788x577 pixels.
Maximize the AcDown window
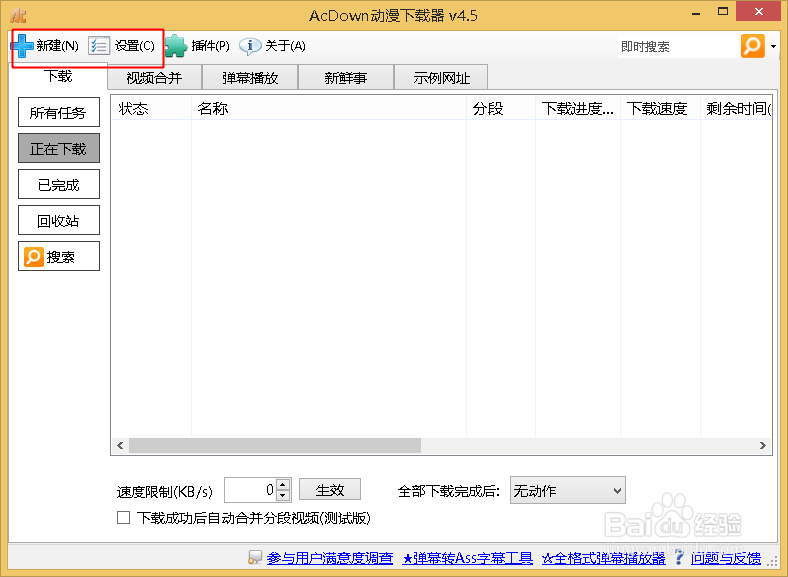coord(723,12)
